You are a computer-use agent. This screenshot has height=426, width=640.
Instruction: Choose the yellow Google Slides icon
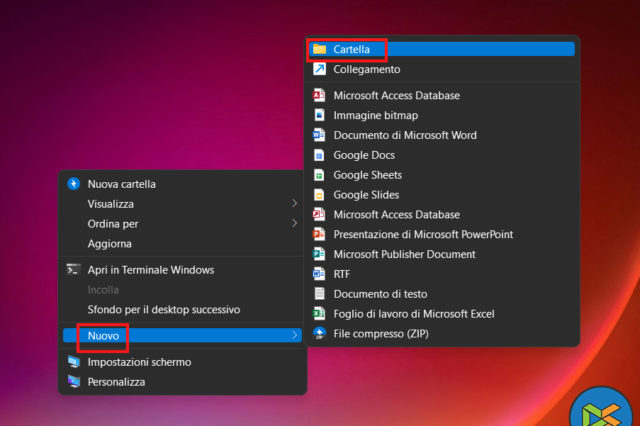(x=319, y=195)
